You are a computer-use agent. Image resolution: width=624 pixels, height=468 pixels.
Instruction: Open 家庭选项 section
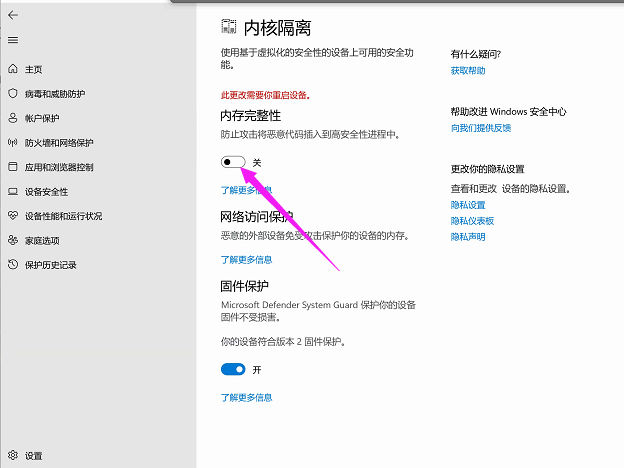(42, 241)
